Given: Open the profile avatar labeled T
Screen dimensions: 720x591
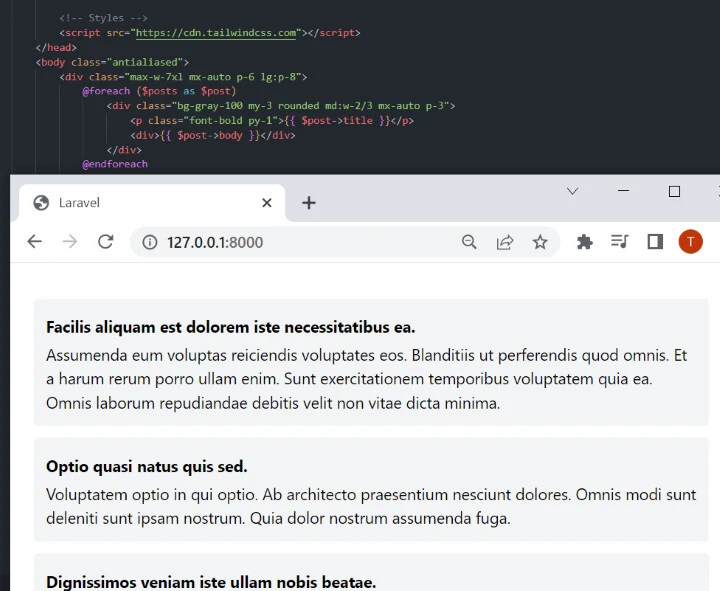Looking at the screenshot, I should (690, 242).
